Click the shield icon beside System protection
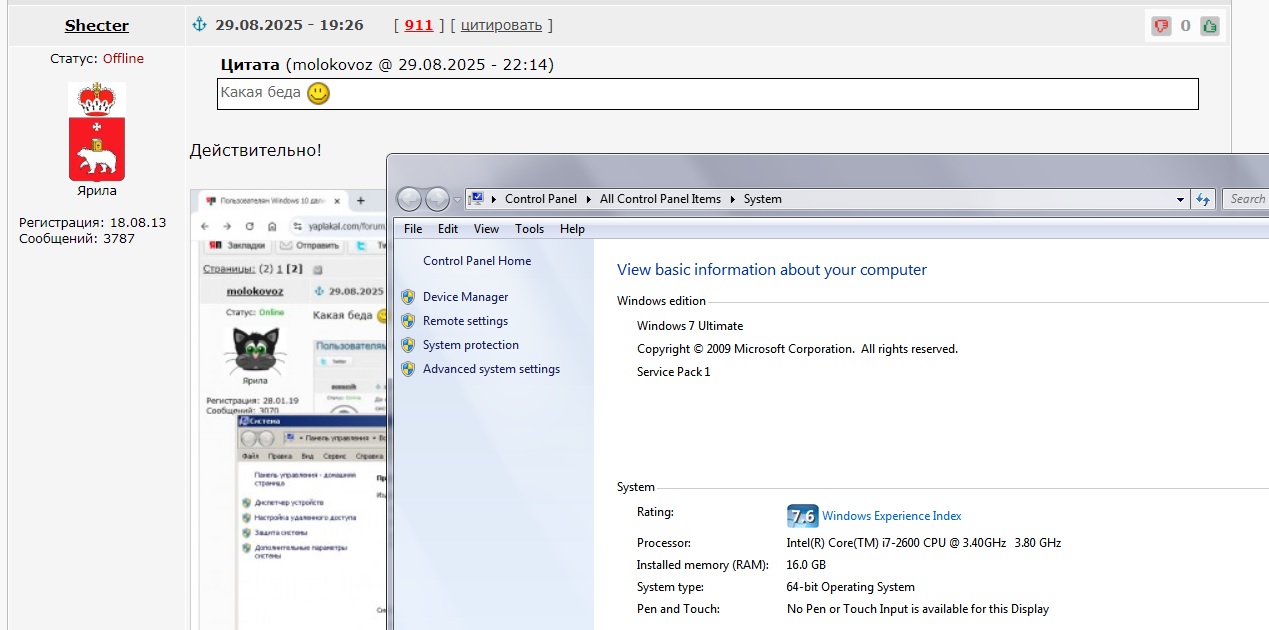Image resolution: width=1269 pixels, height=630 pixels. pos(408,345)
